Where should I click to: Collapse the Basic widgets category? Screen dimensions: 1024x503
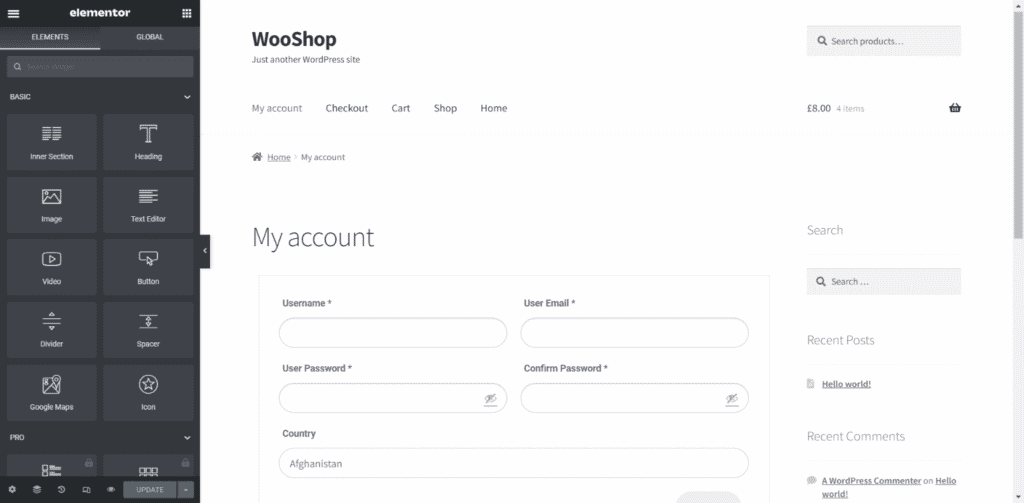(187, 97)
